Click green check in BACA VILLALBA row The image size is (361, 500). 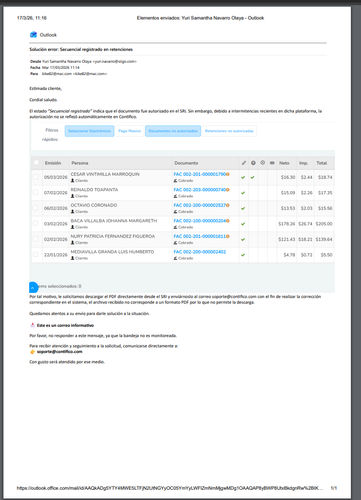click(x=243, y=224)
